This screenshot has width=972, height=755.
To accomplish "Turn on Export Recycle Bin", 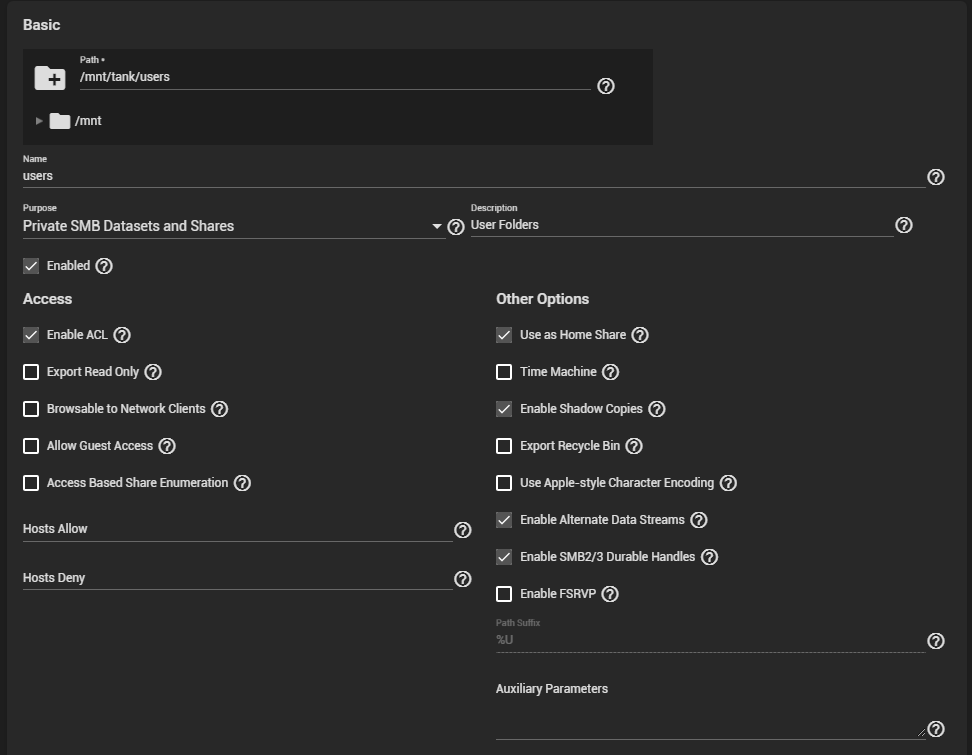I will (x=504, y=446).
